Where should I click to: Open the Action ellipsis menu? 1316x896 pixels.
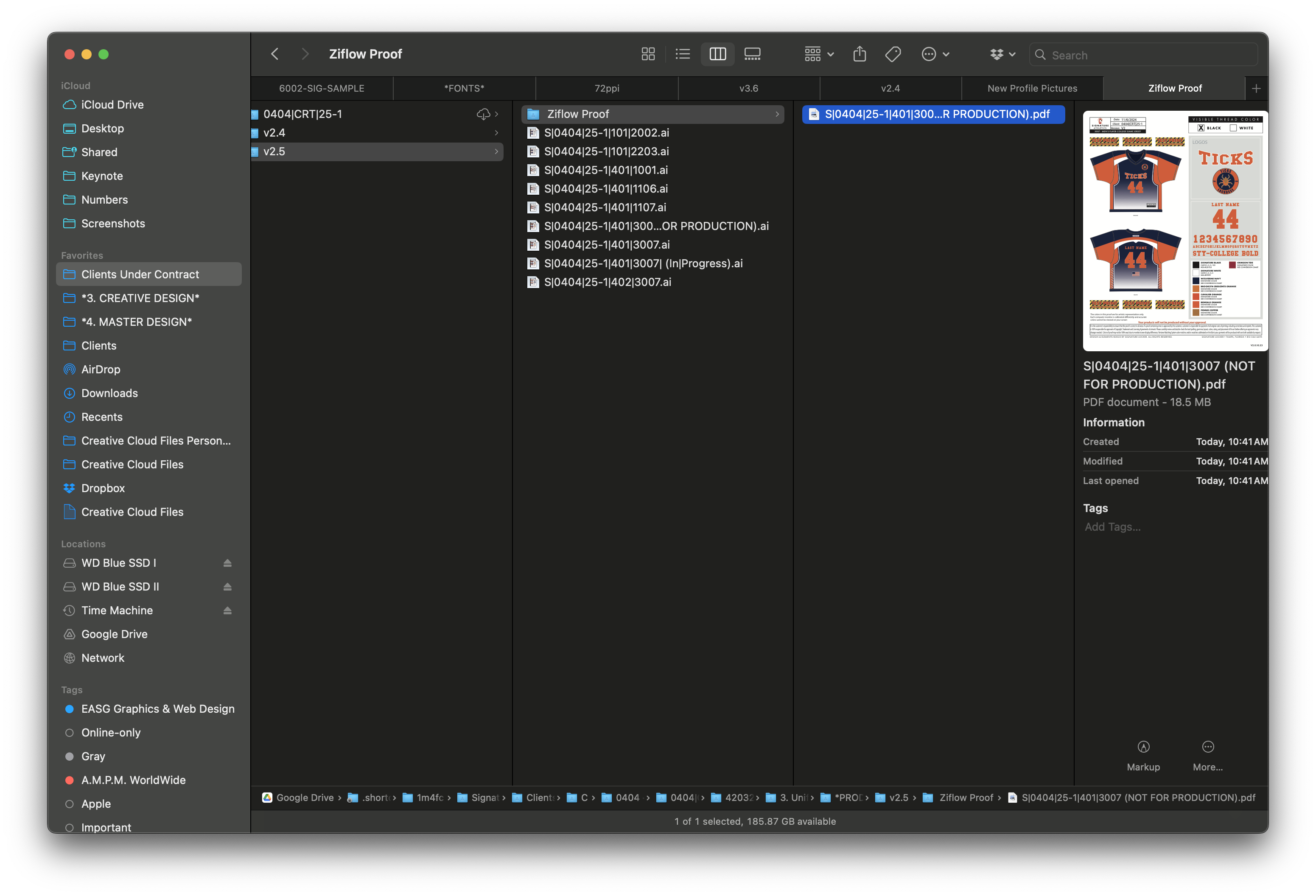[935, 54]
